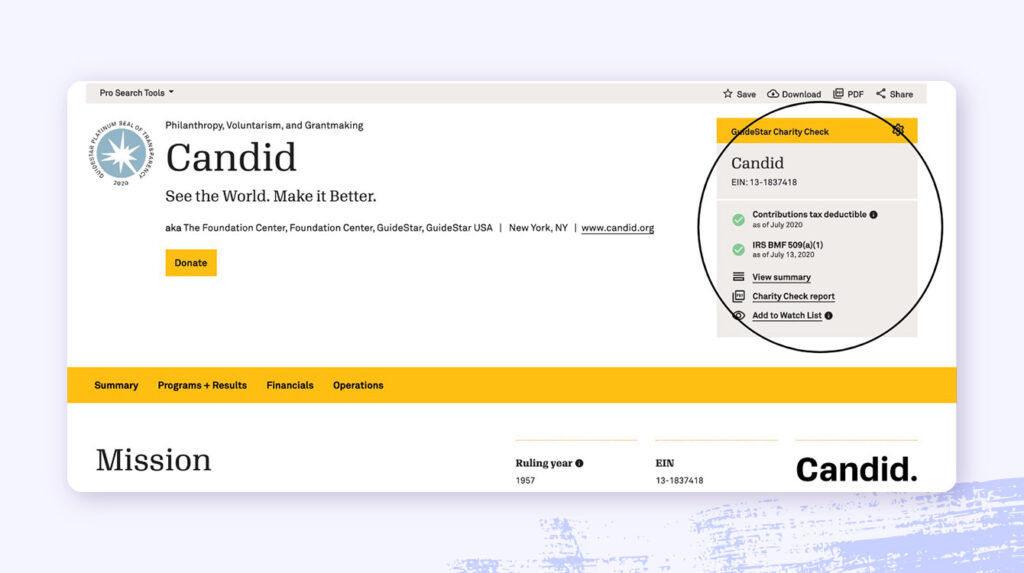Click the New York, NY location text
Viewport: 1024px width, 573px height.
538,228
